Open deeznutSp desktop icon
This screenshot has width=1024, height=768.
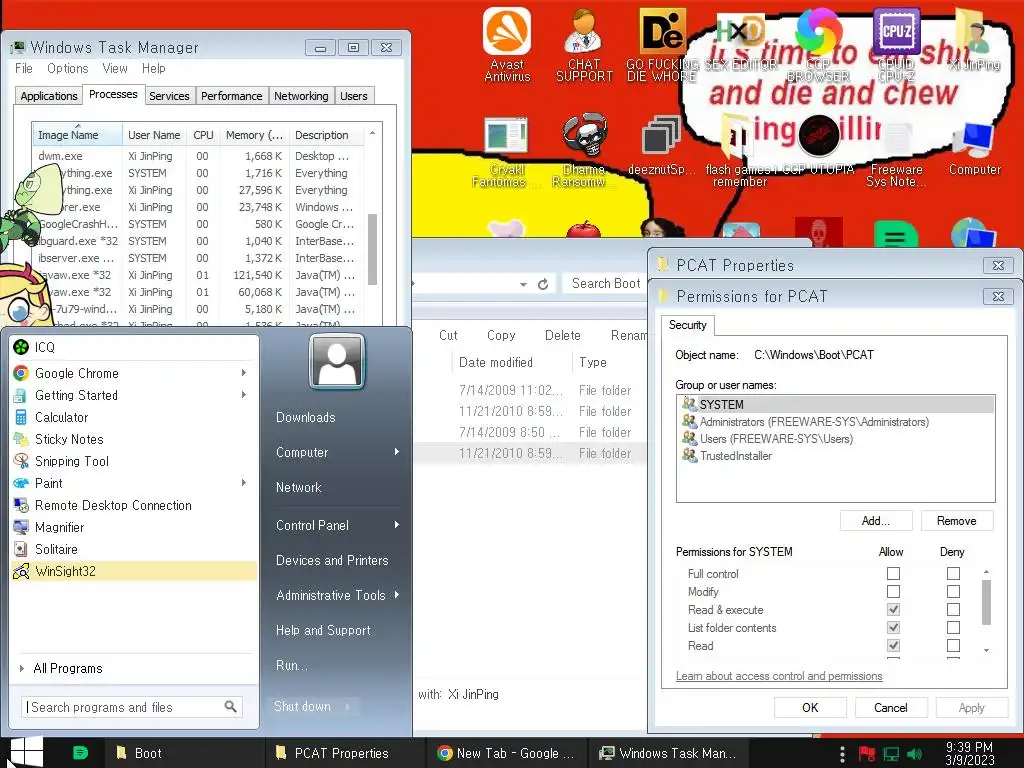click(x=661, y=147)
